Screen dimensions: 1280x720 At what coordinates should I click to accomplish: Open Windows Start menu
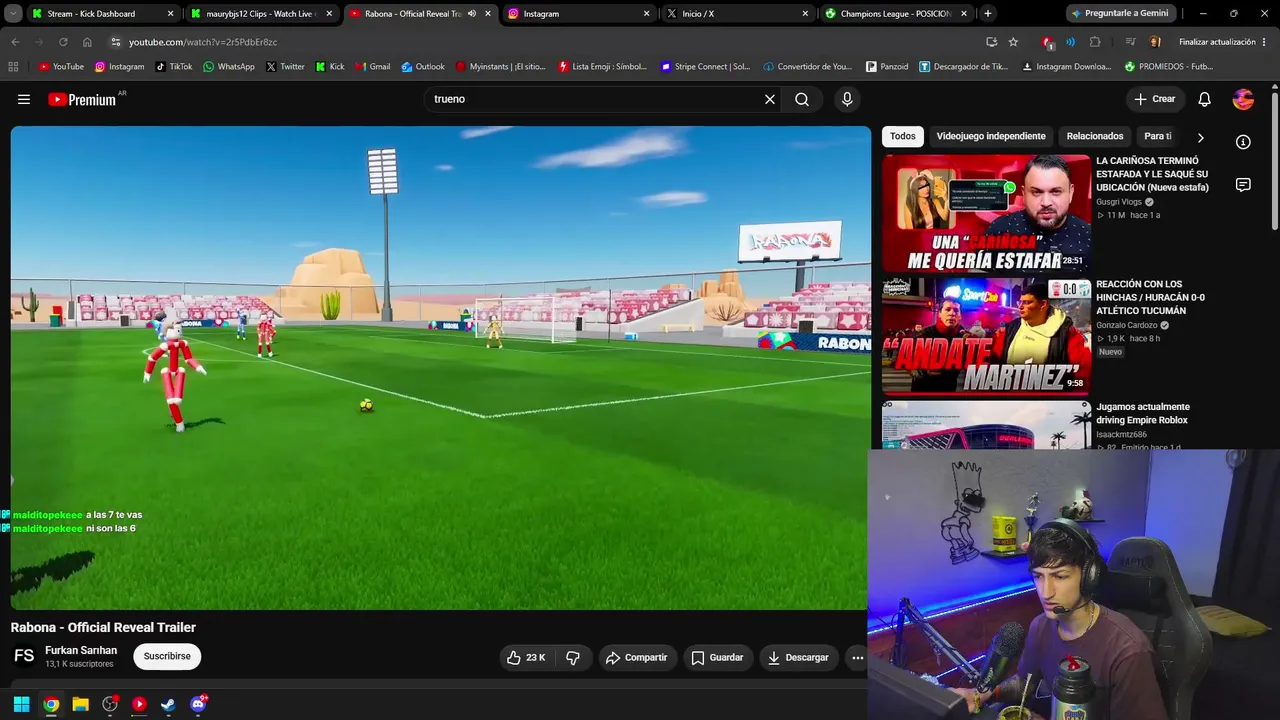click(21, 704)
